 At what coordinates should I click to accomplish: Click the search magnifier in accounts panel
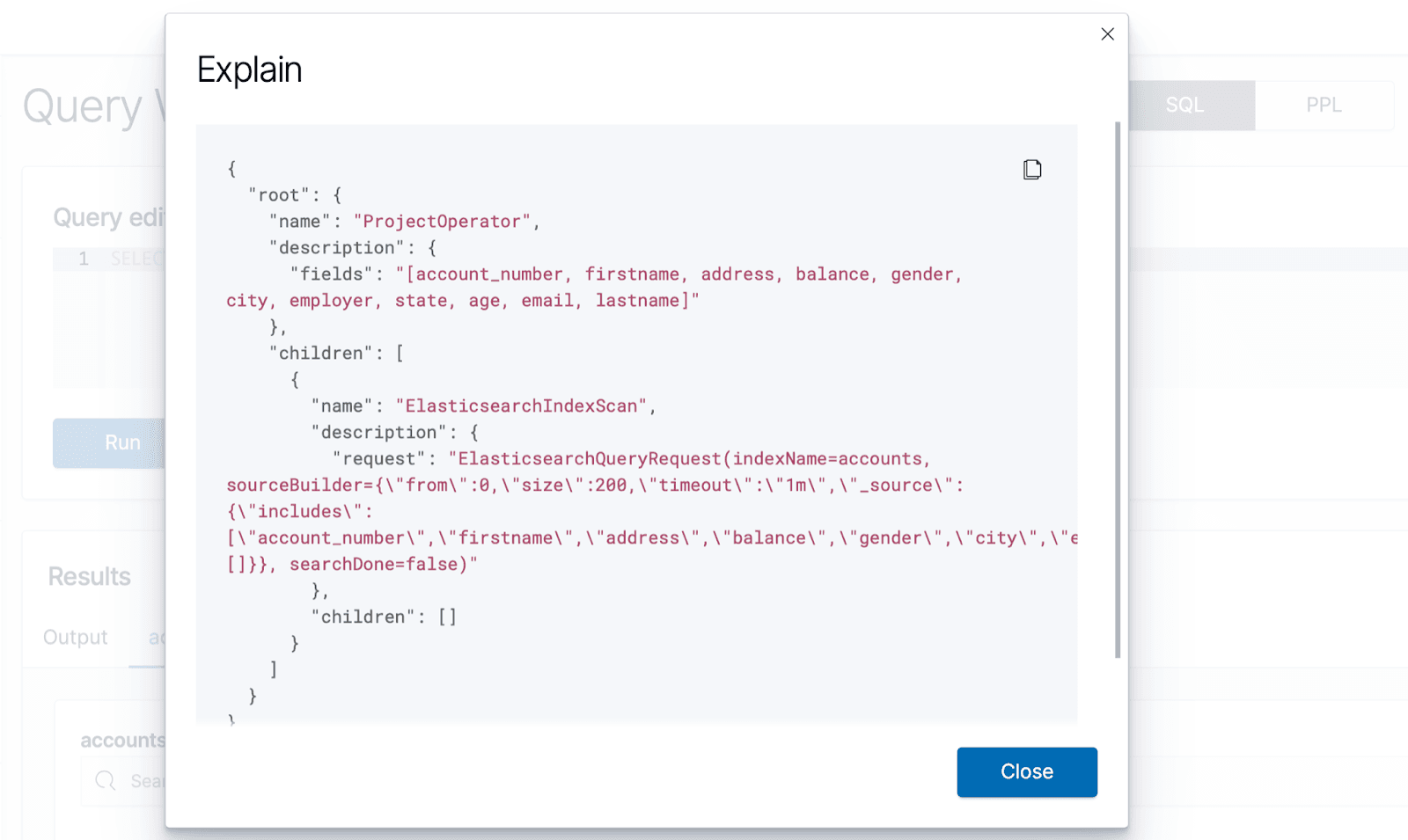tap(105, 780)
